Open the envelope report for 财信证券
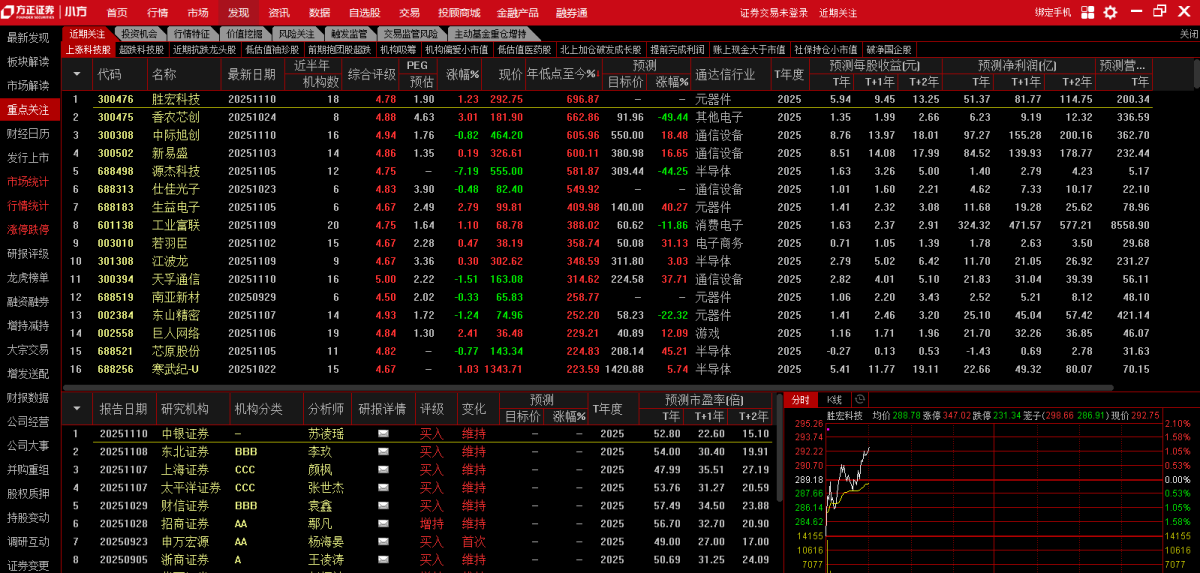This screenshot has height=573, width=1200. (382, 506)
